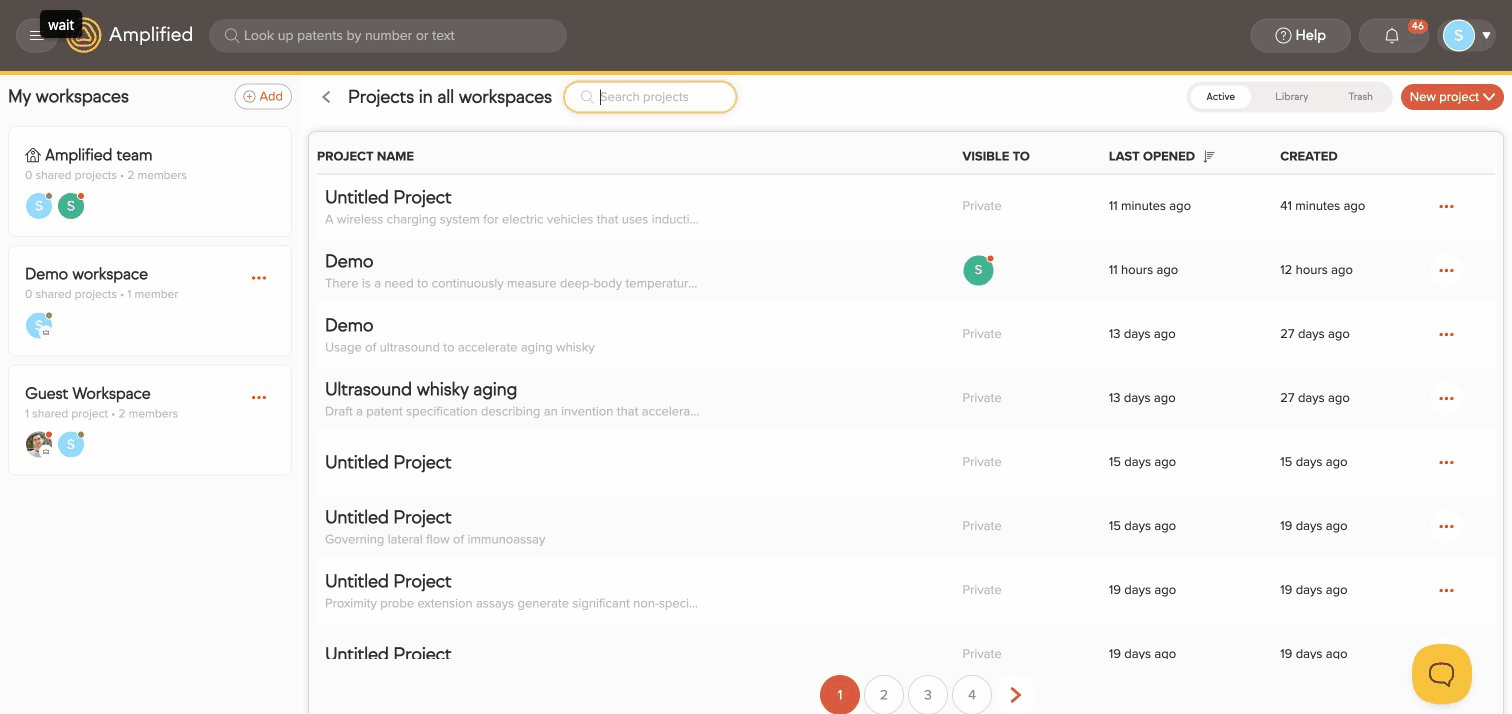Show the Trash view
Viewport: 1512px width, 714px height.
click(1360, 96)
